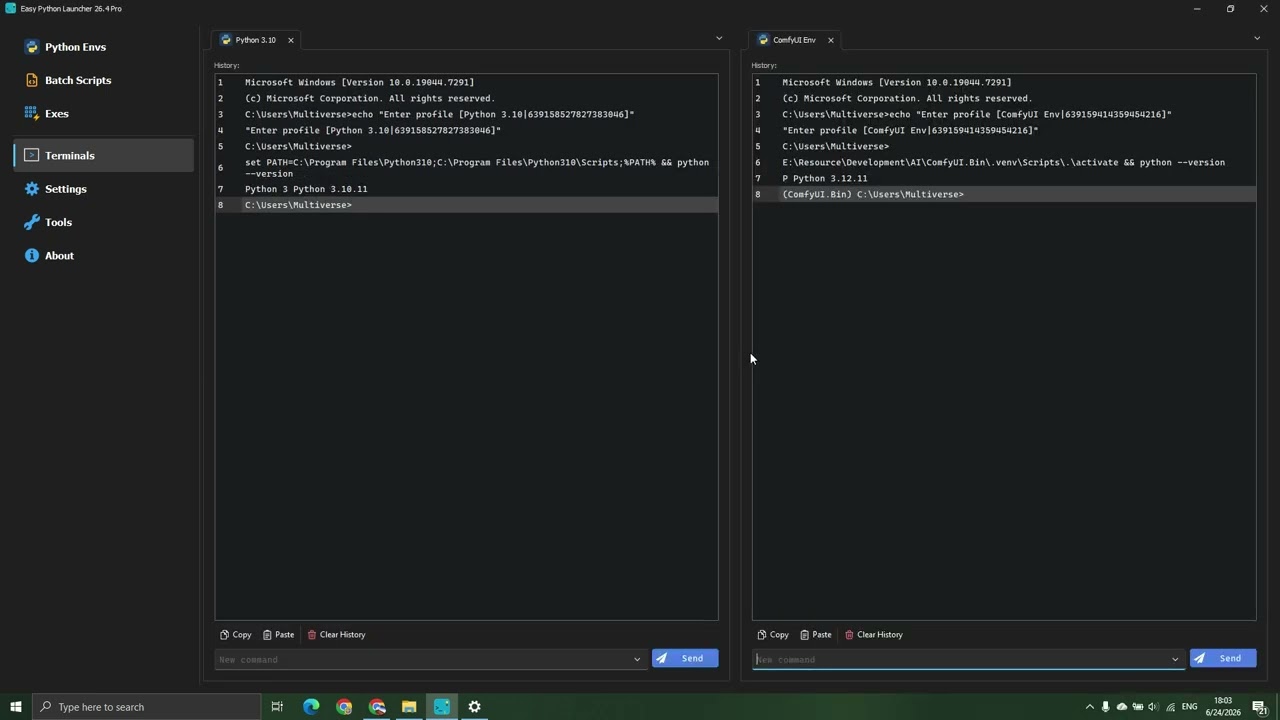This screenshot has width=1280, height=720.
Task: Open the right command history dropdown arrow
Action: (1175, 660)
